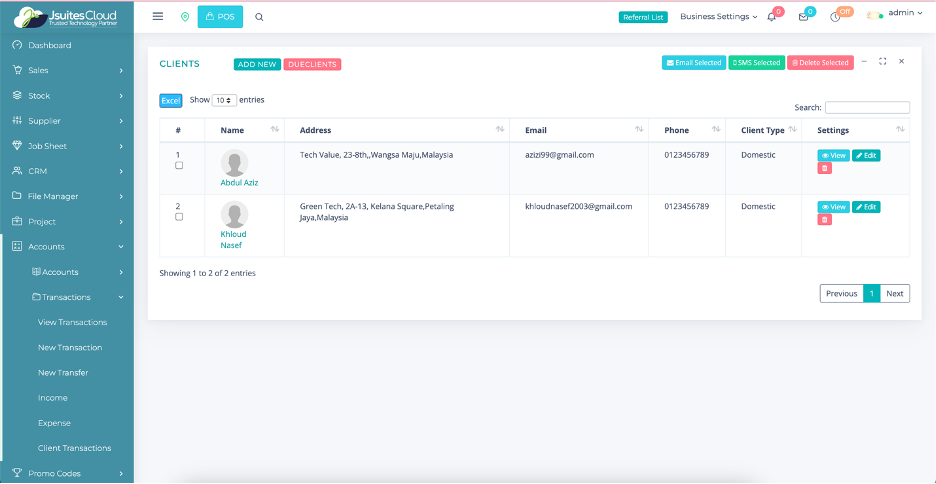This screenshot has width=936, height=484.
Task: Click the ADD NEW button
Action: point(257,64)
